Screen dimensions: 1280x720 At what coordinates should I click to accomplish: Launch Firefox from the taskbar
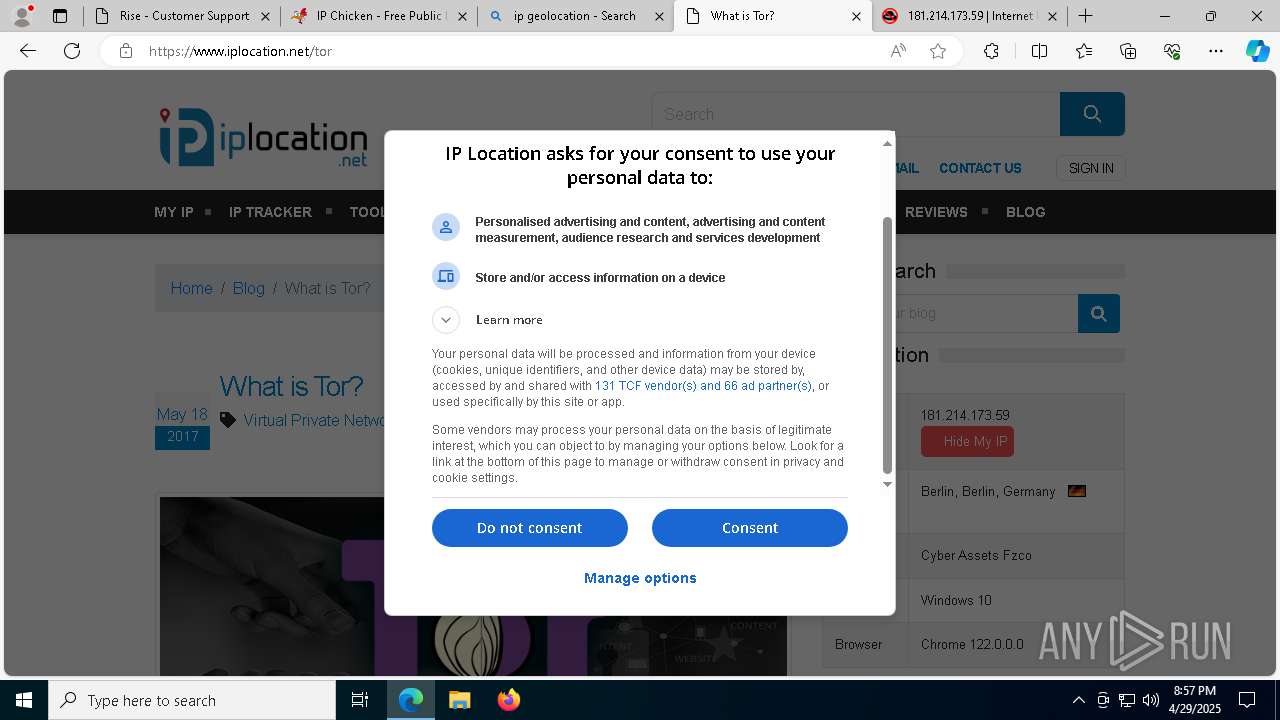click(x=508, y=700)
